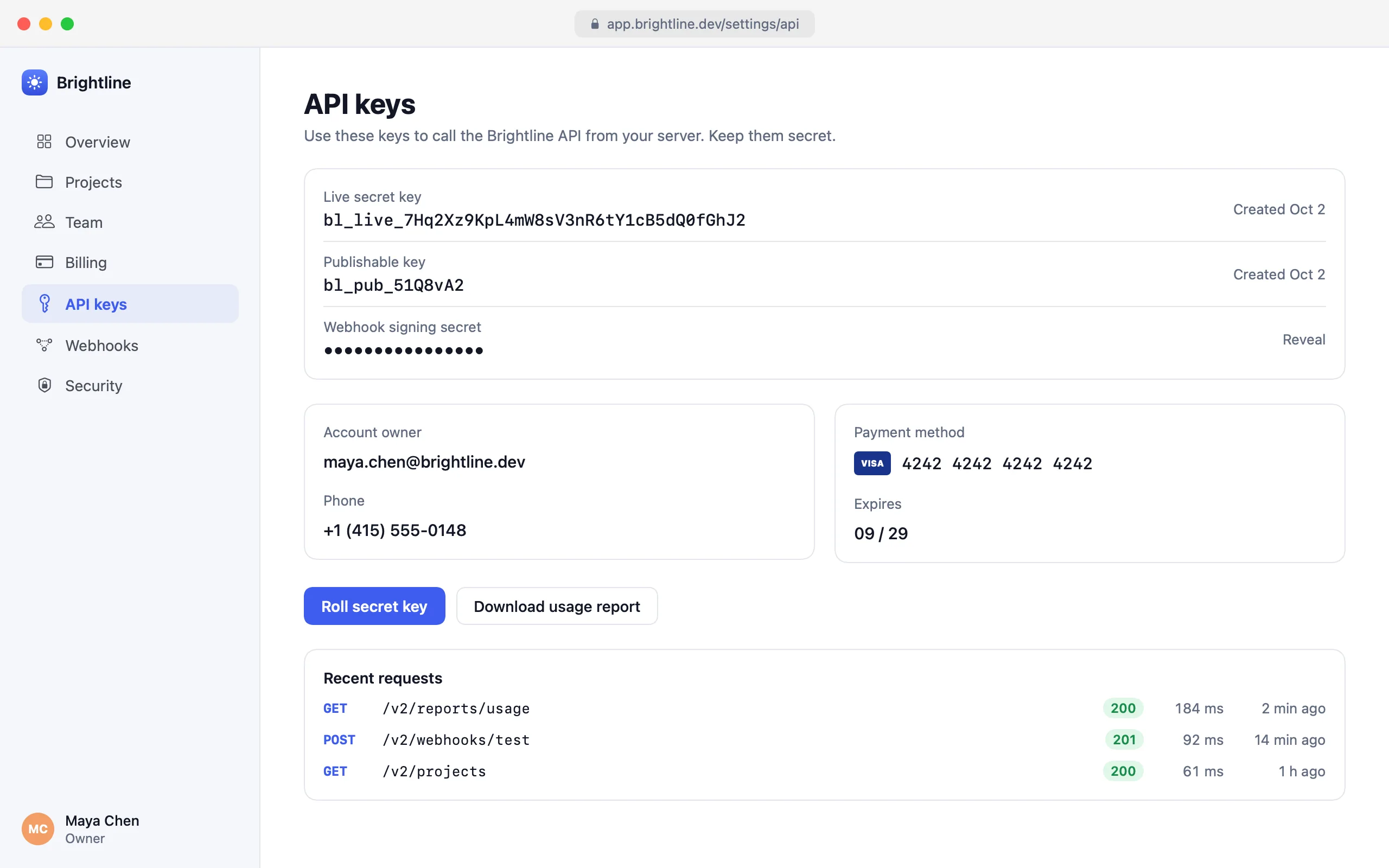Click the 184 ms latency value
Viewport: 1389px width, 868px height.
[1199, 709]
